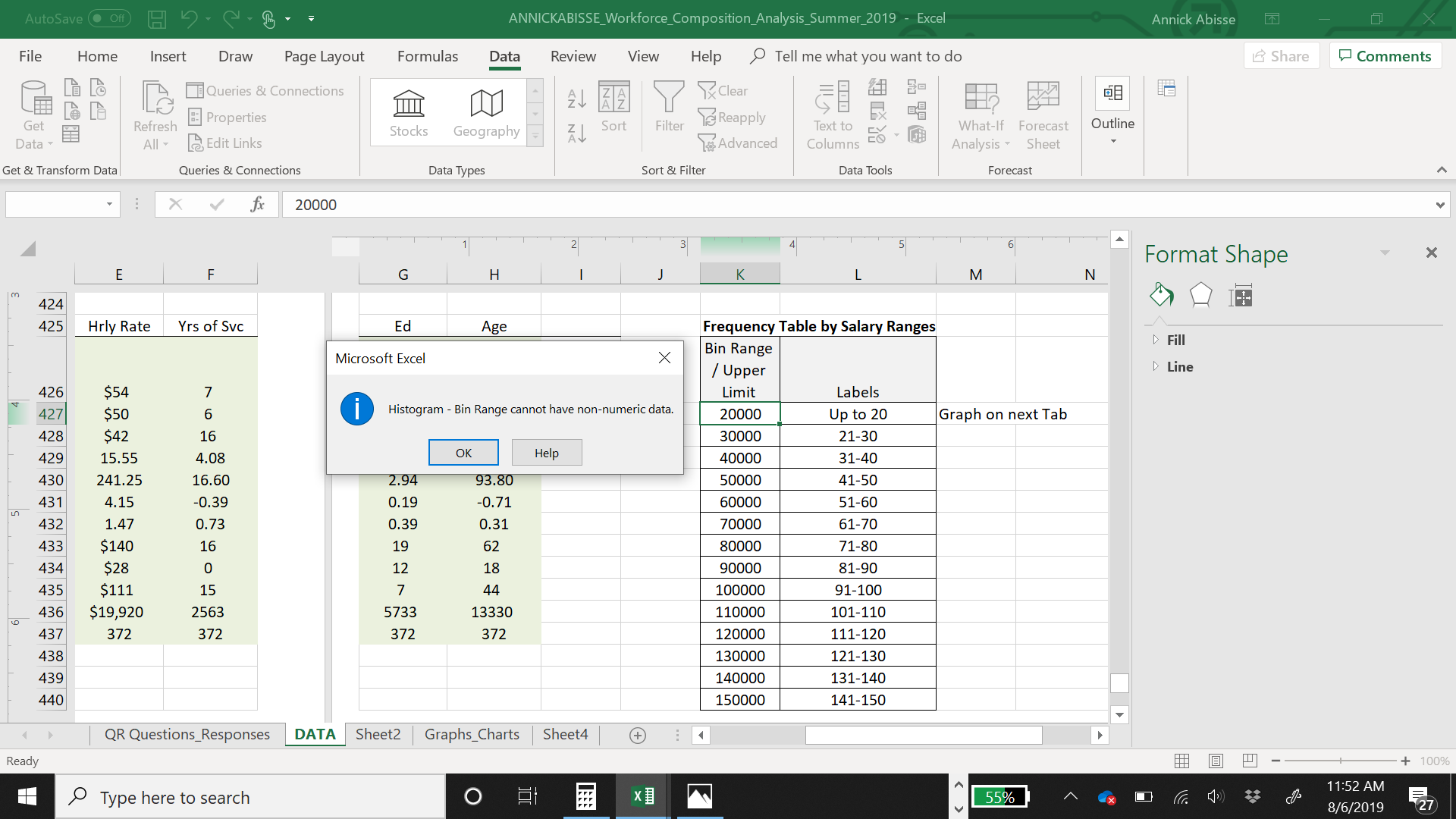Click Sort A to Z icon

(576, 99)
